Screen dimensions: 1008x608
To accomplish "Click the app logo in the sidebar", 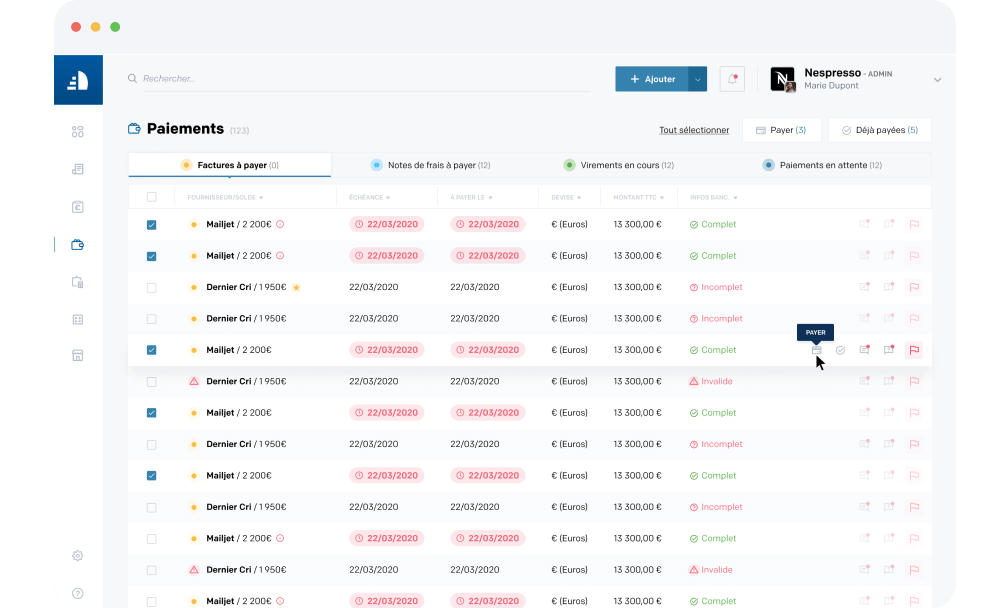I will (78, 80).
